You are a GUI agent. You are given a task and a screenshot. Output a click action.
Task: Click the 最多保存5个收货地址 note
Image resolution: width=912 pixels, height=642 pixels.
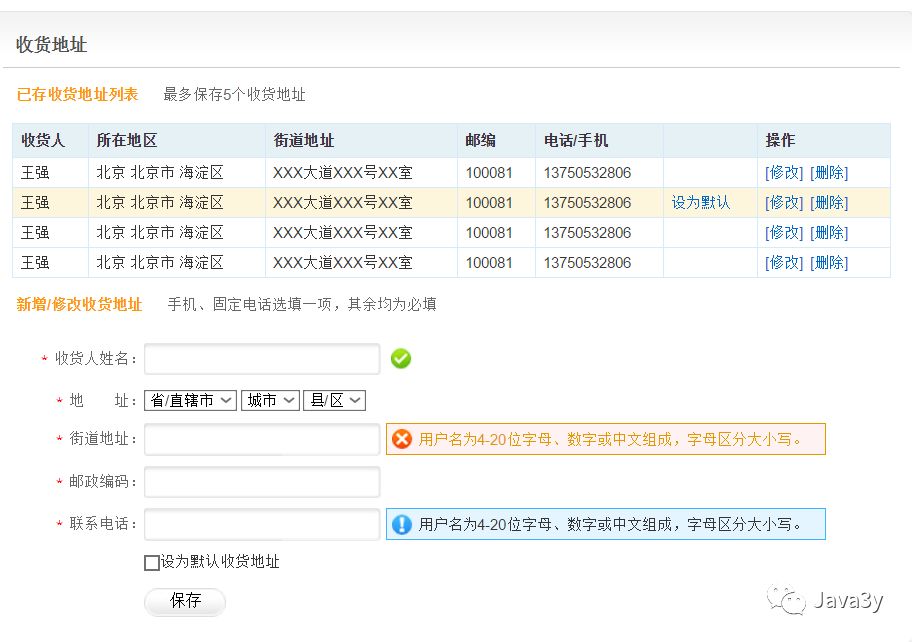pyautogui.click(x=234, y=94)
